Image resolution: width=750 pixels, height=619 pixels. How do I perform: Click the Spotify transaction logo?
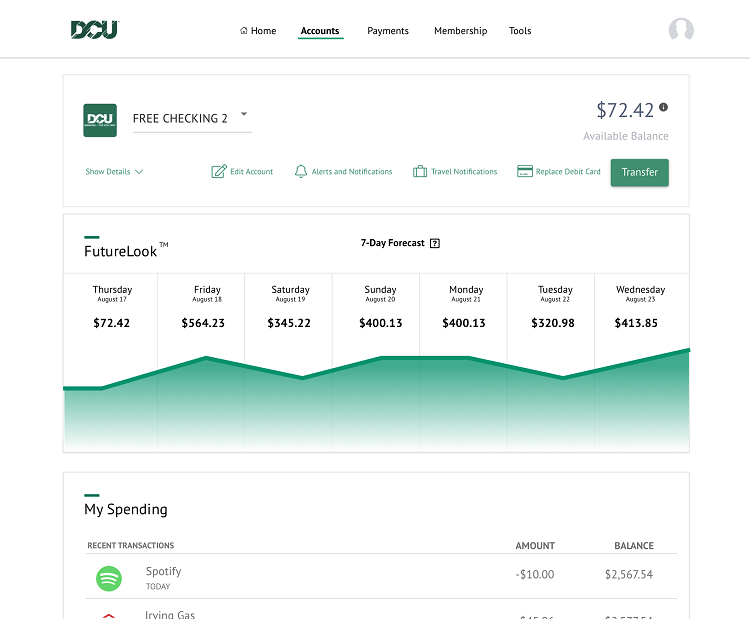[x=108, y=578]
